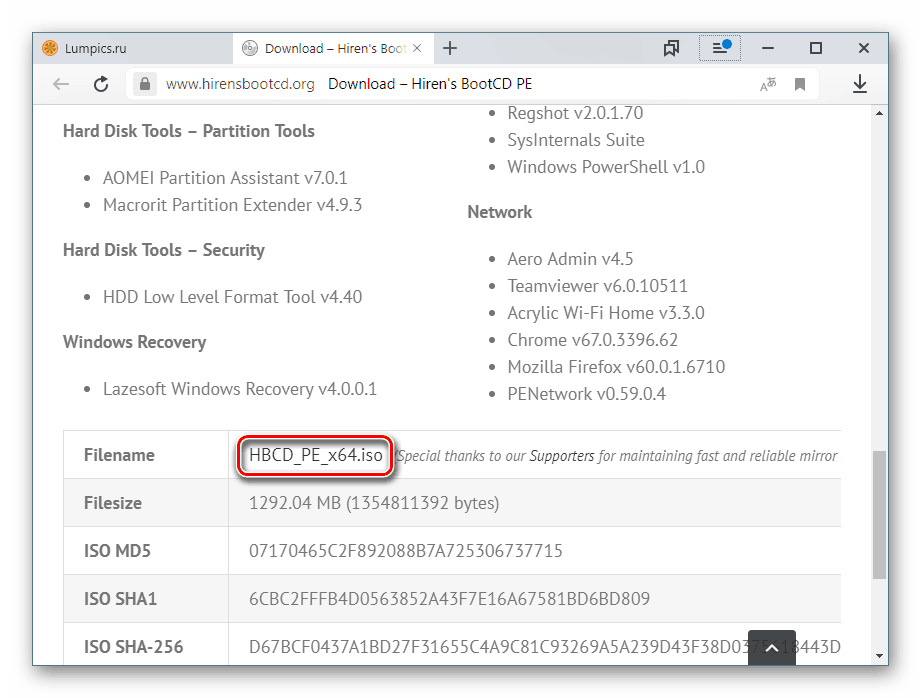Click the address bar showing www.hirensbootcd.org
Image resolution: width=921 pixels, height=698 pixels.
point(240,85)
